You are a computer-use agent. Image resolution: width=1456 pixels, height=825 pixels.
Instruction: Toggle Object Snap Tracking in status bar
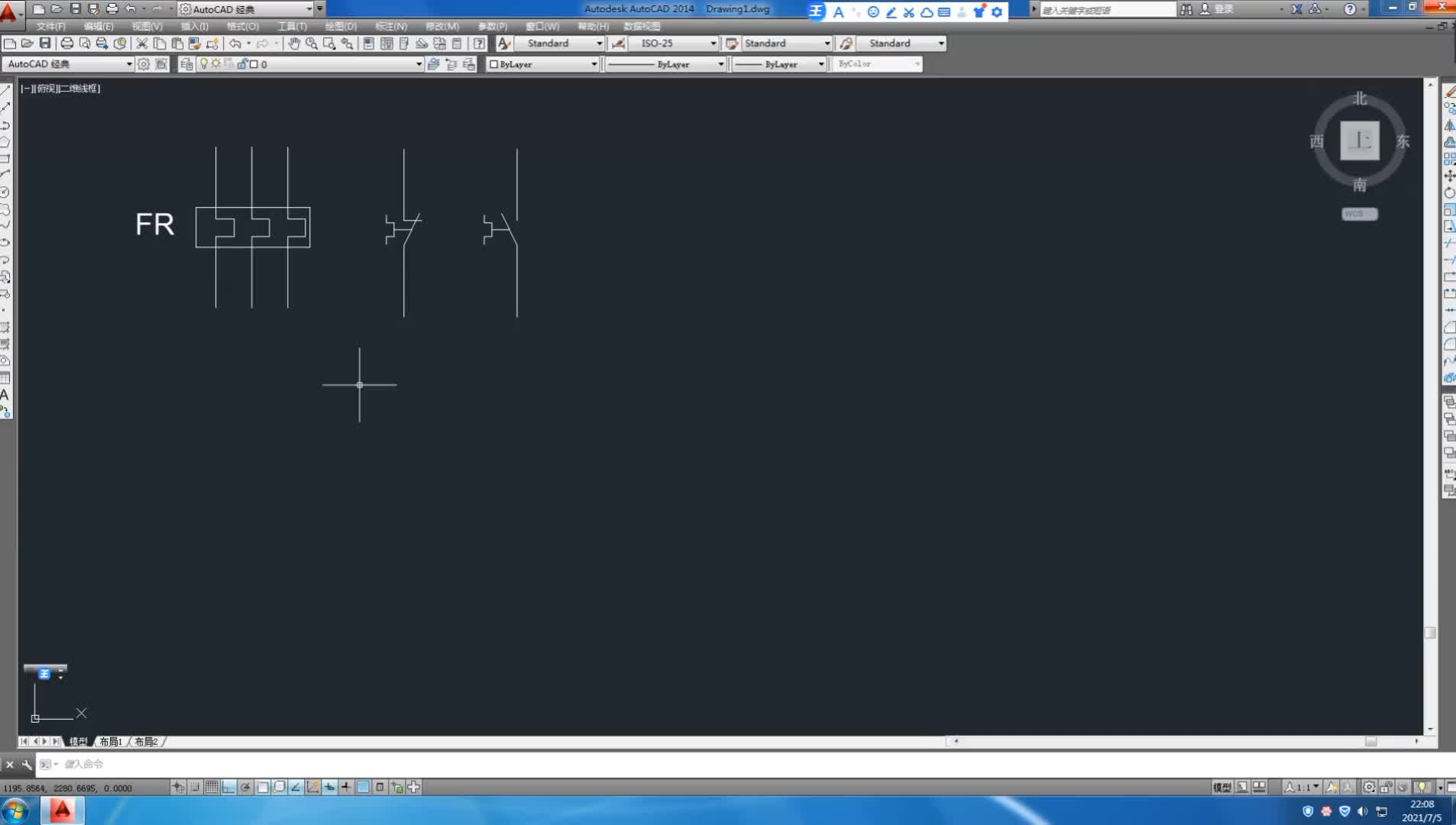296,787
